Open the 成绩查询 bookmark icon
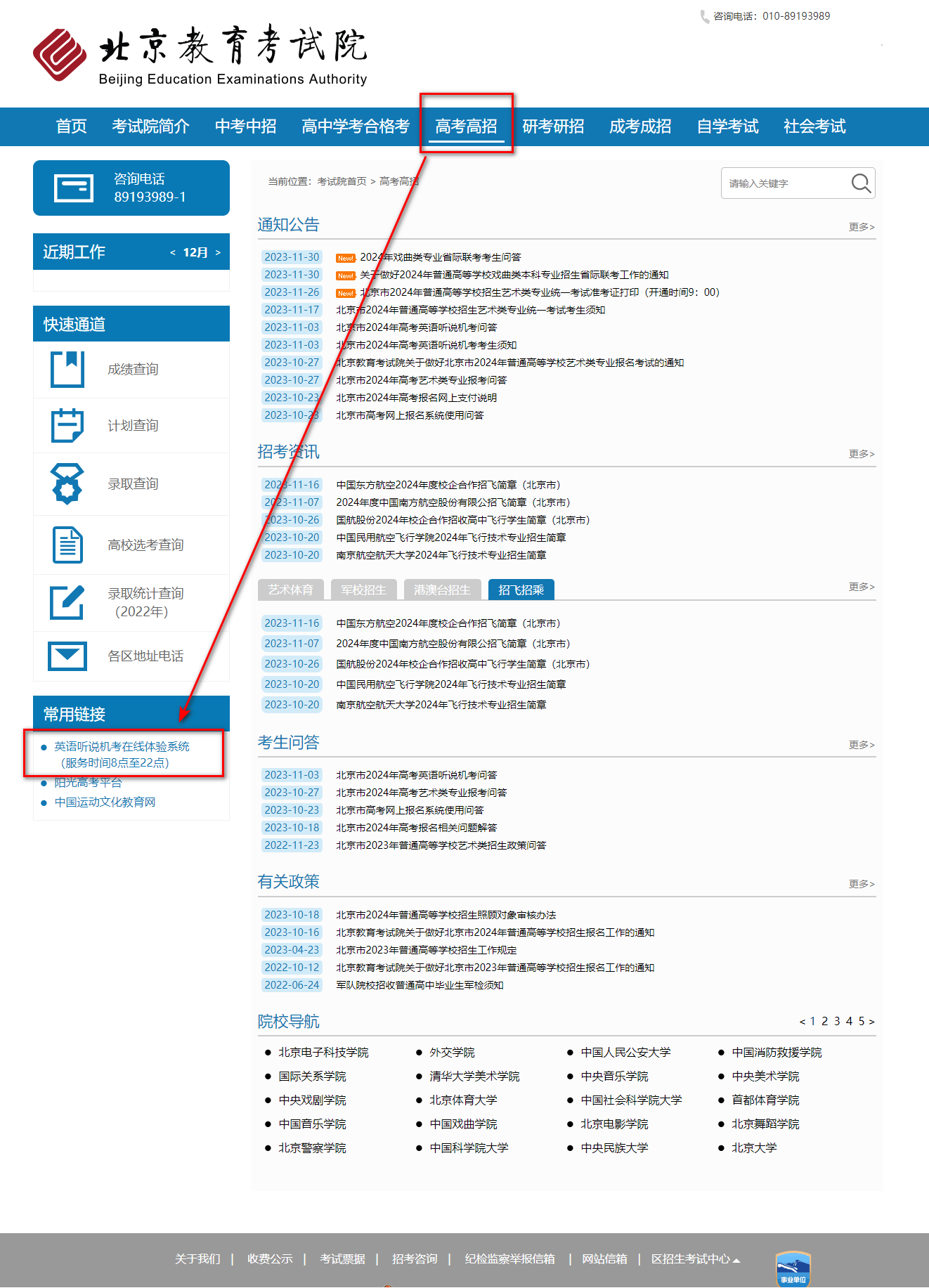The height and width of the screenshot is (1288, 929). pyautogui.click(x=67, y=369)
